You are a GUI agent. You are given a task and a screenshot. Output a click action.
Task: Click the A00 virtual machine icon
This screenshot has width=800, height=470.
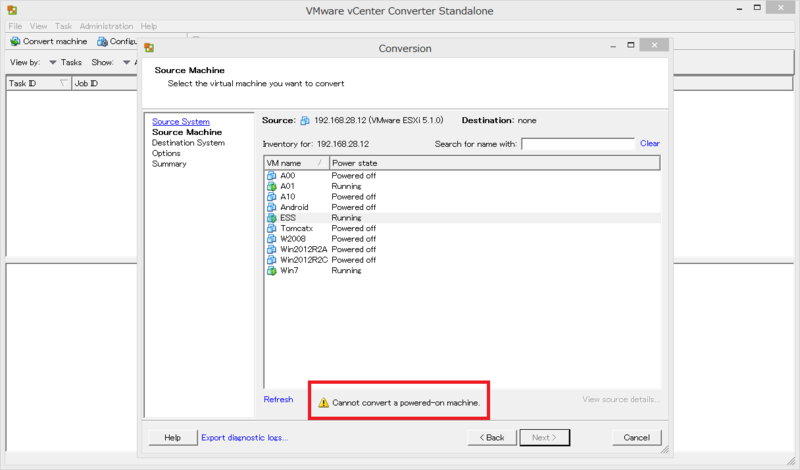(271, 176)
